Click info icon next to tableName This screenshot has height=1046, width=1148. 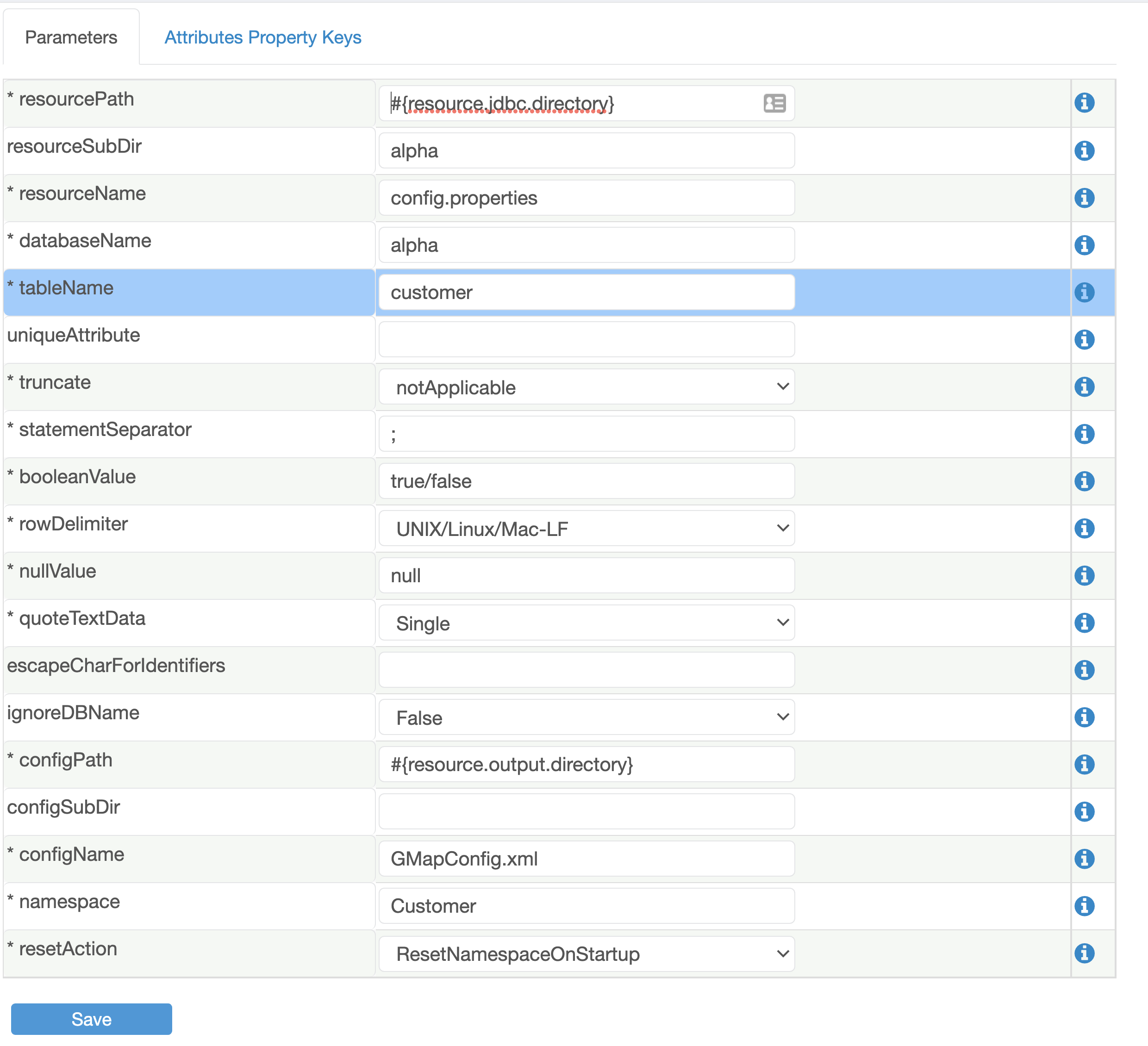point(1084,292)
